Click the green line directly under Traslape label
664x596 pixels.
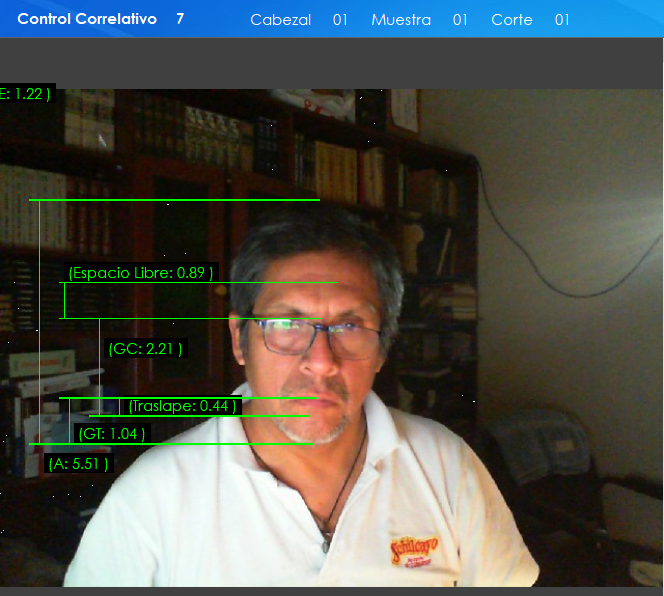(200, 416)
